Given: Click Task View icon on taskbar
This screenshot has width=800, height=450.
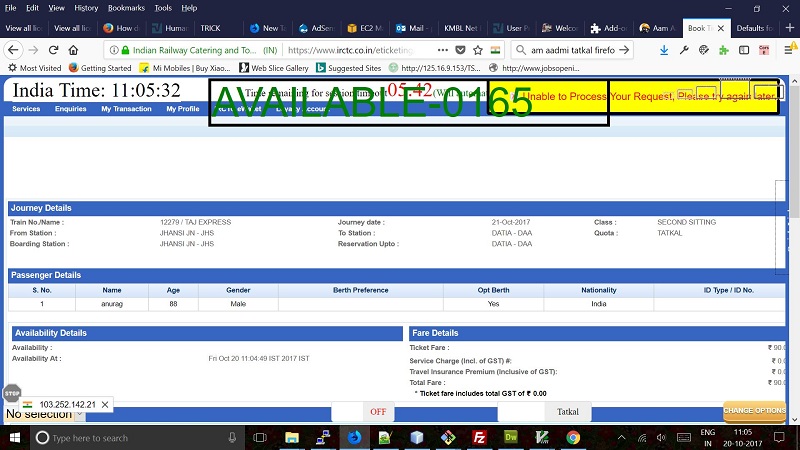Looking at the screenshot, I should (259, 437).
